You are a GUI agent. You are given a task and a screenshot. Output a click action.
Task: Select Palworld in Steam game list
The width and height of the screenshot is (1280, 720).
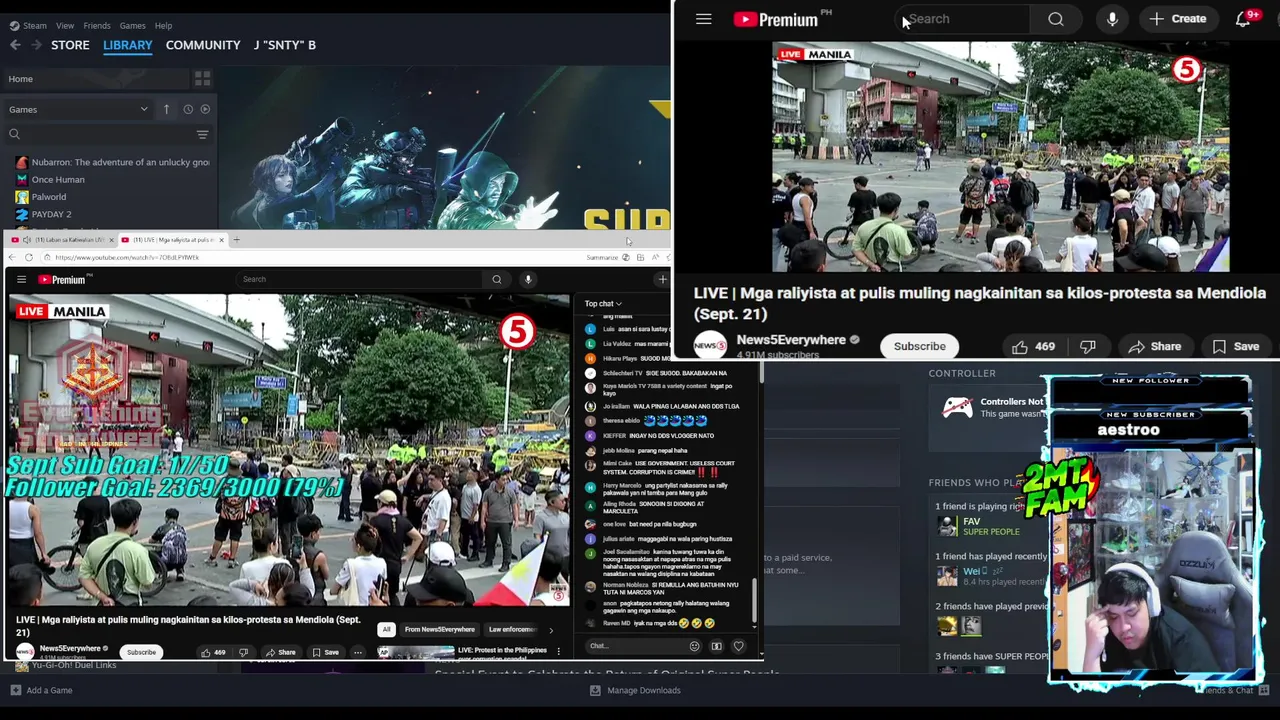pyautogui.click(x=41, y=197)
